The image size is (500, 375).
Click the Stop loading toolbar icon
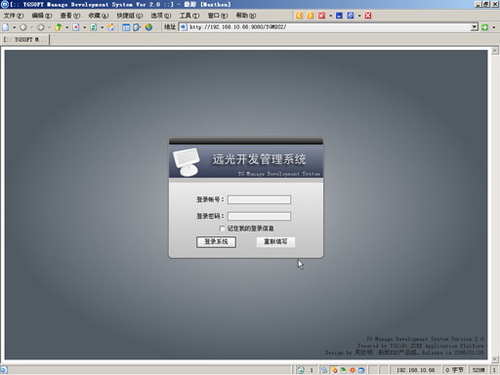76,27
